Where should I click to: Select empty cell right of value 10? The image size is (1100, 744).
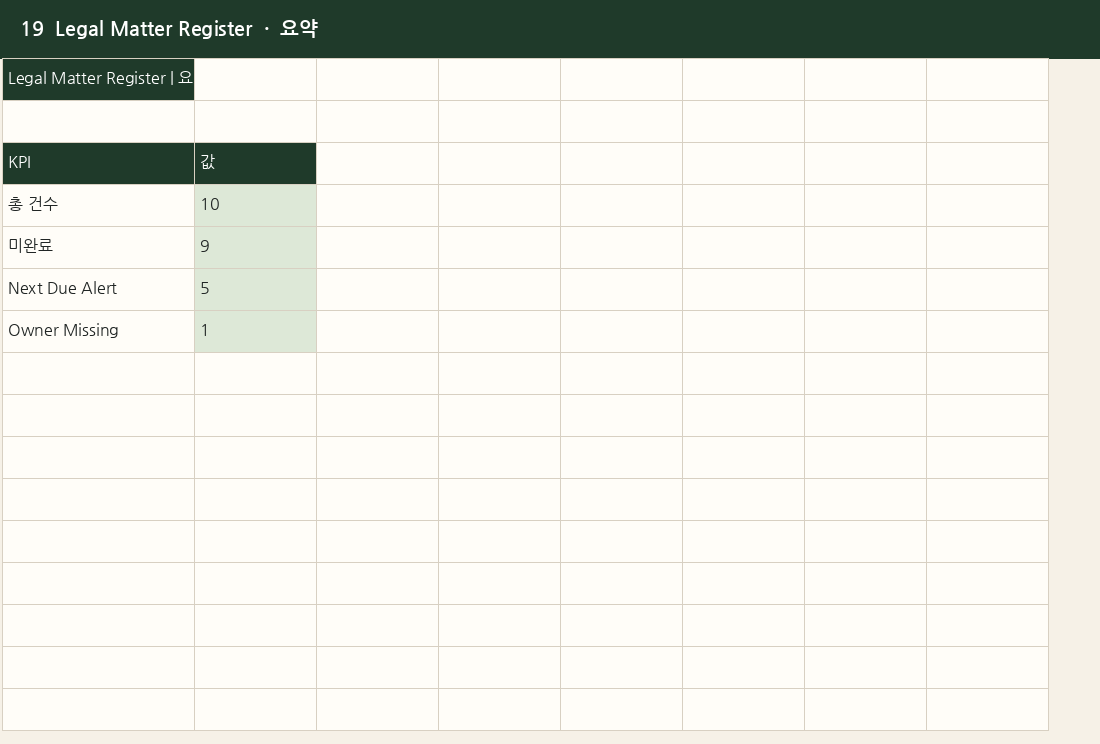(x=377, y=205)
